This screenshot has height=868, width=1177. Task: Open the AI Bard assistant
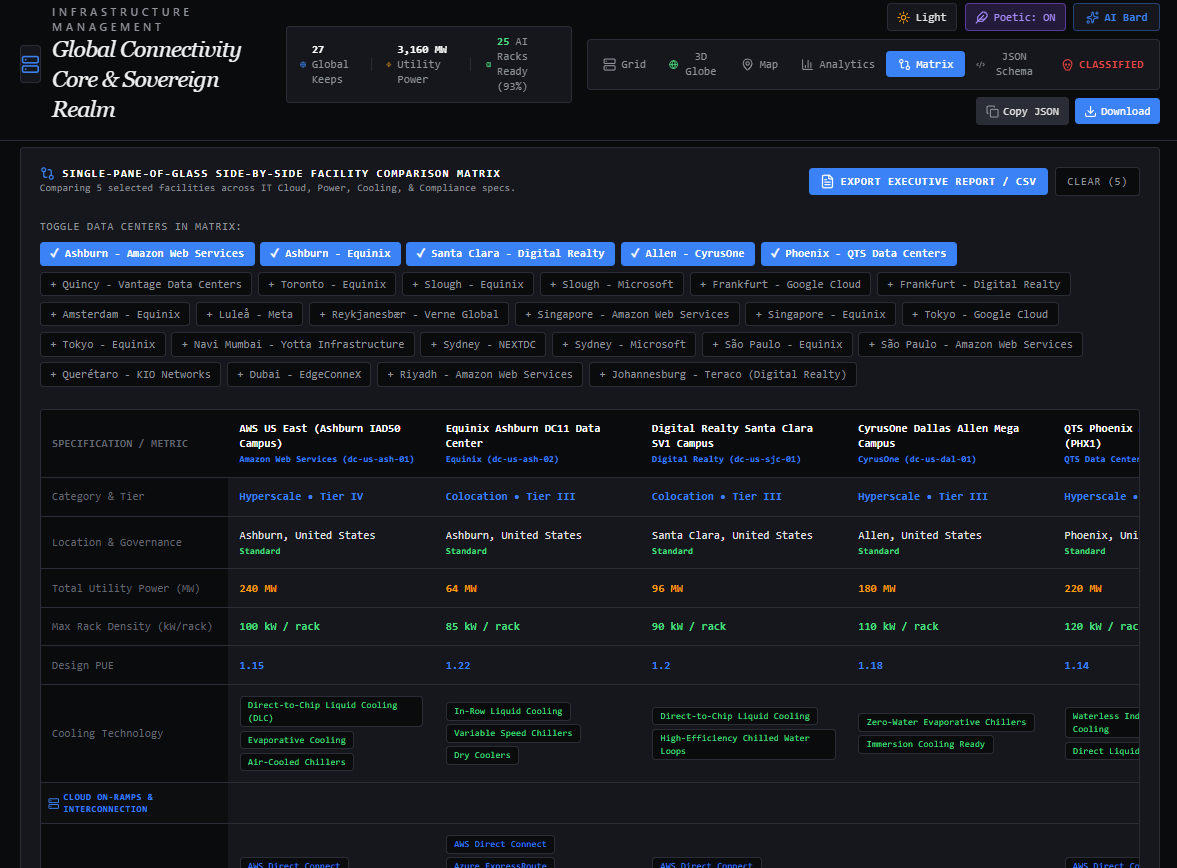click(x=1116, y=17)
